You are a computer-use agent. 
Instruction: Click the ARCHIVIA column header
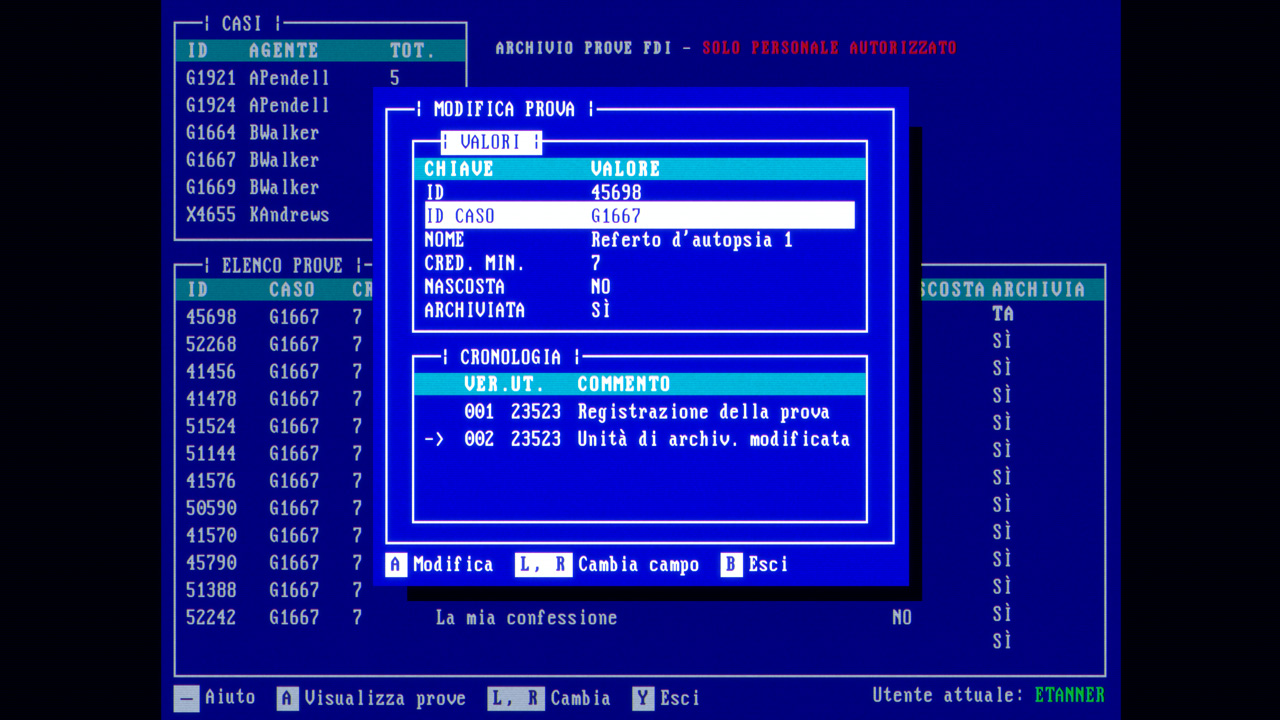click(x=1038, y=290)
